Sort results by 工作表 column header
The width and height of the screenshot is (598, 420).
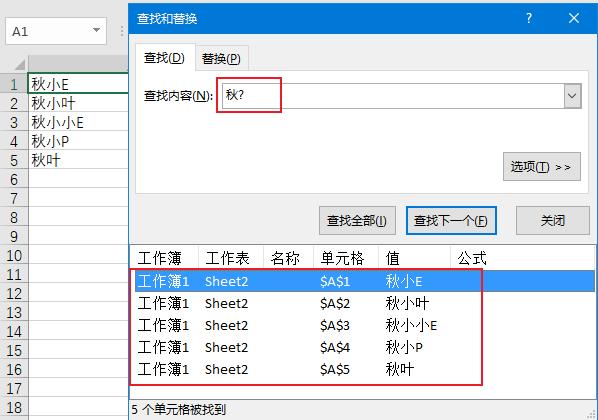tap(231, 258)
